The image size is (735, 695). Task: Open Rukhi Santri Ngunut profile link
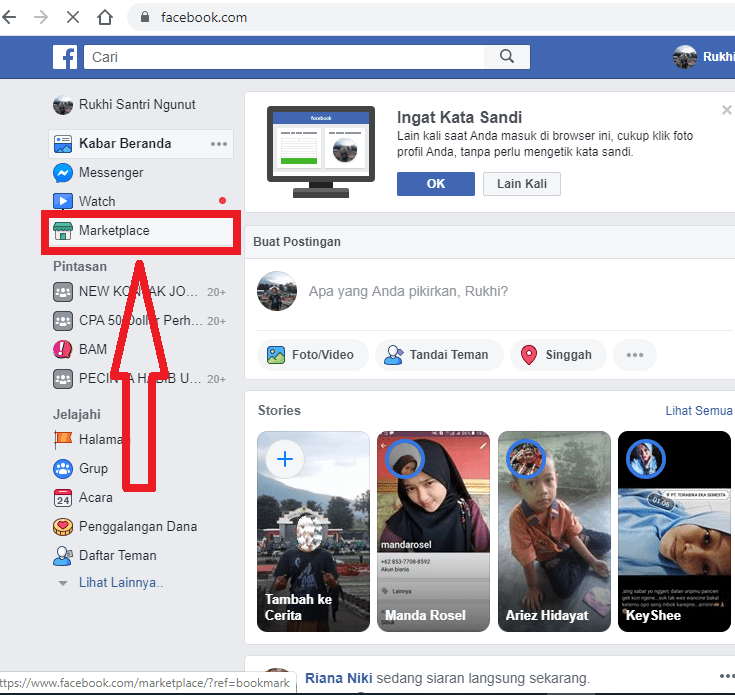point(137,105)
